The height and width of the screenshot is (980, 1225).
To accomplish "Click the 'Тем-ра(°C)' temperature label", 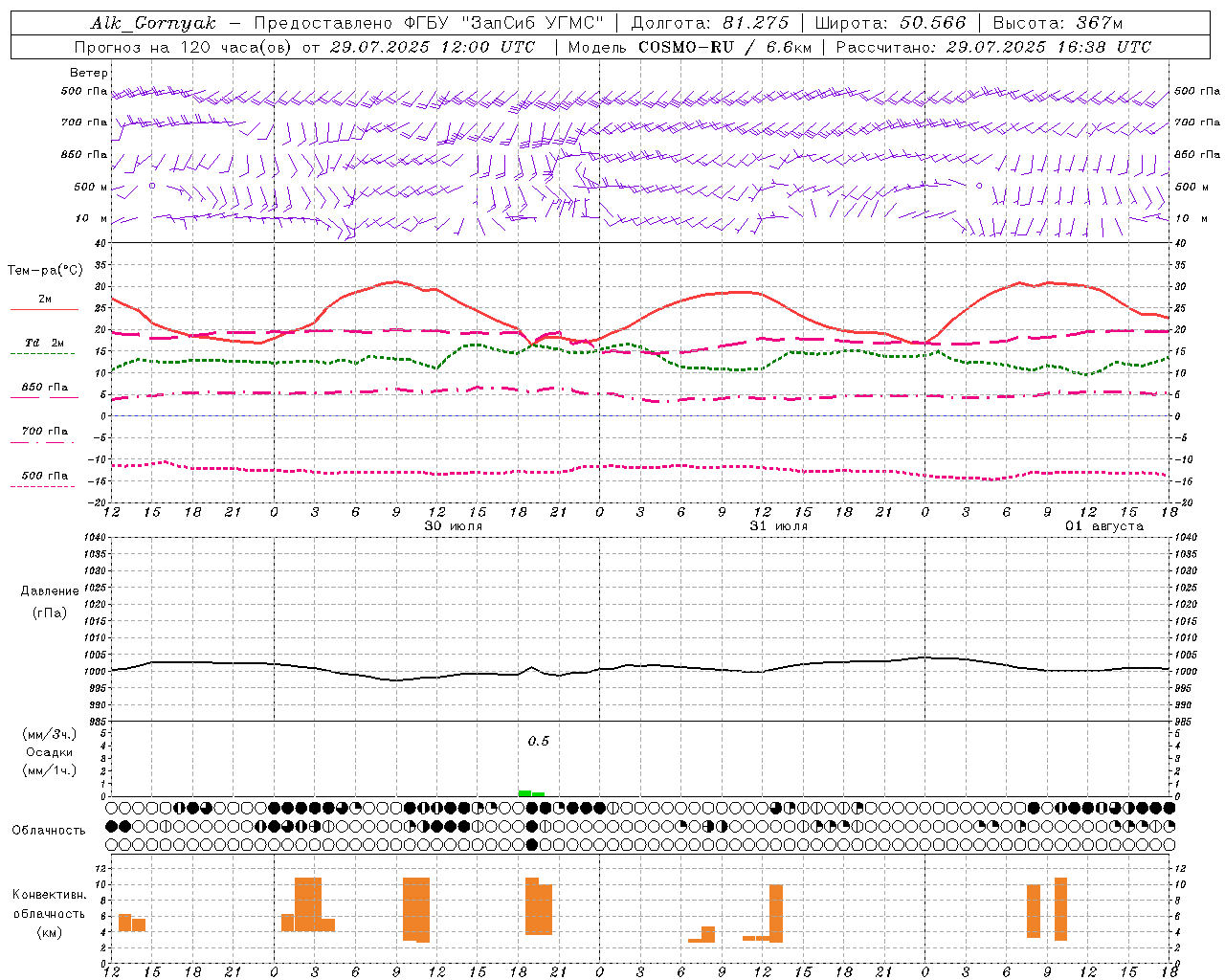I will [45, 271].
